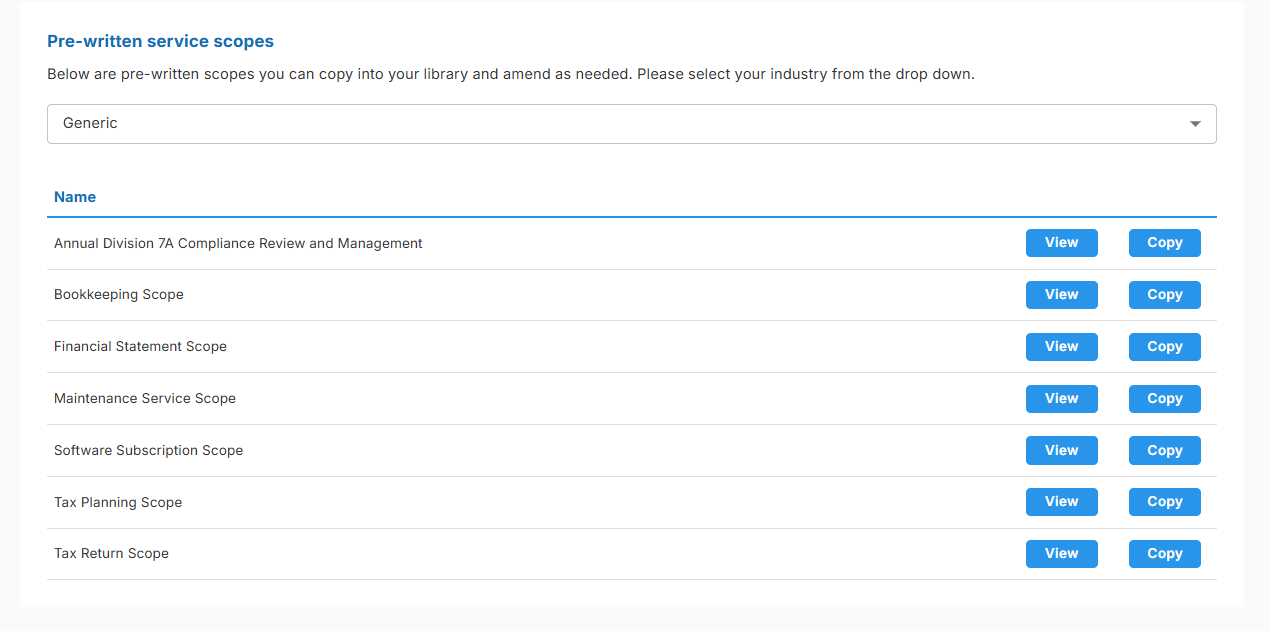View the Financial Statement Scope
This screenshot has width=1270, height=631.
[1061, 347]
